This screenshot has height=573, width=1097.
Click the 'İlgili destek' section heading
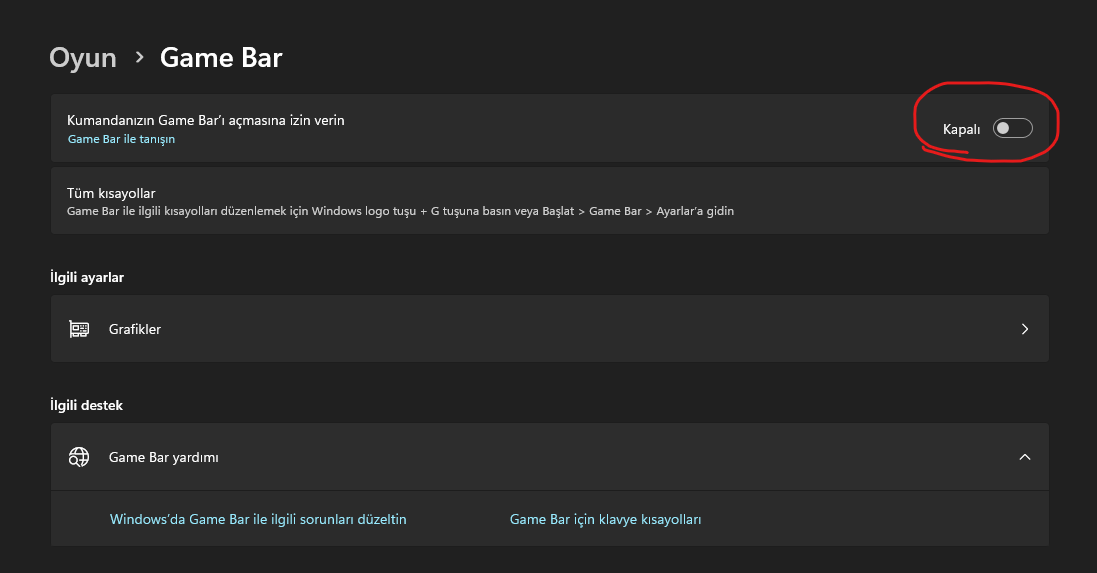click(86, 406)
